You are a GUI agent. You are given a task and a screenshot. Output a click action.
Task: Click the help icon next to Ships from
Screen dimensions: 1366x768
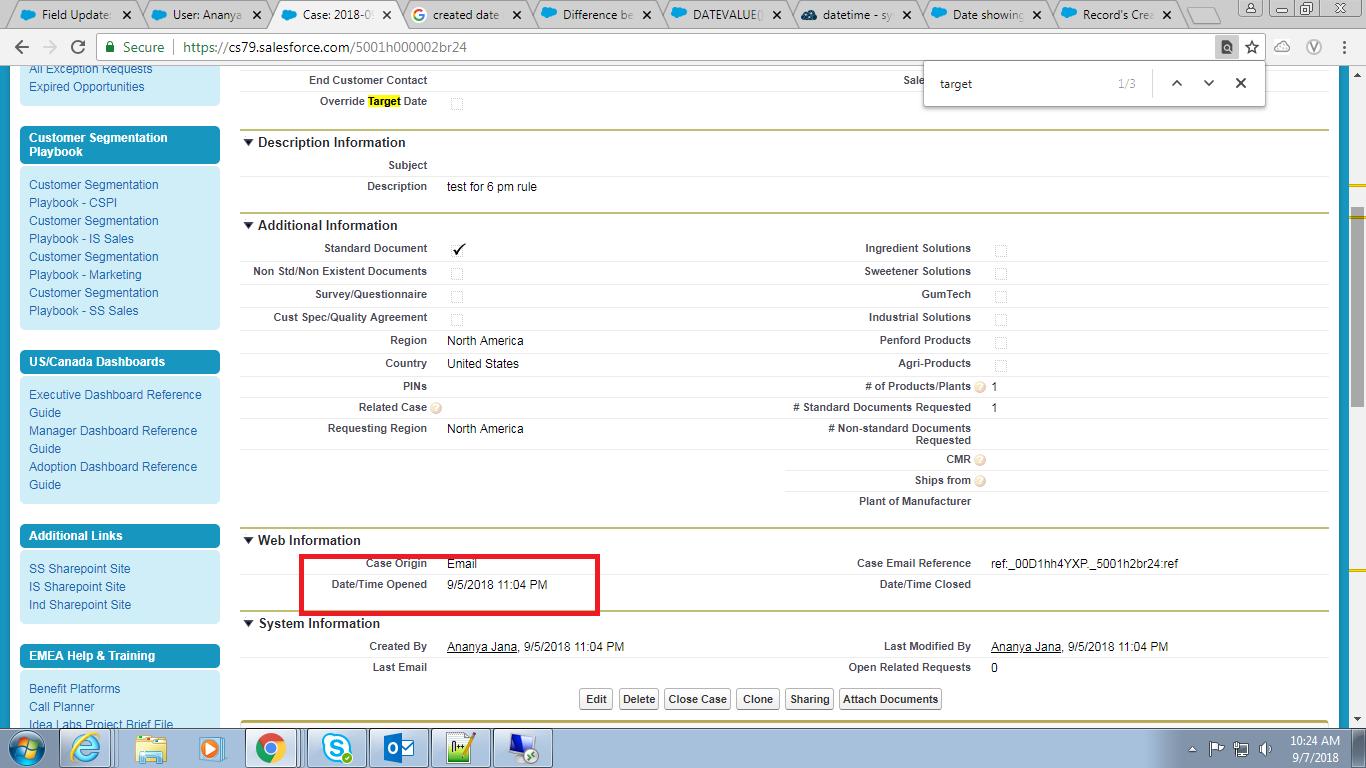(x=980, y=481)
